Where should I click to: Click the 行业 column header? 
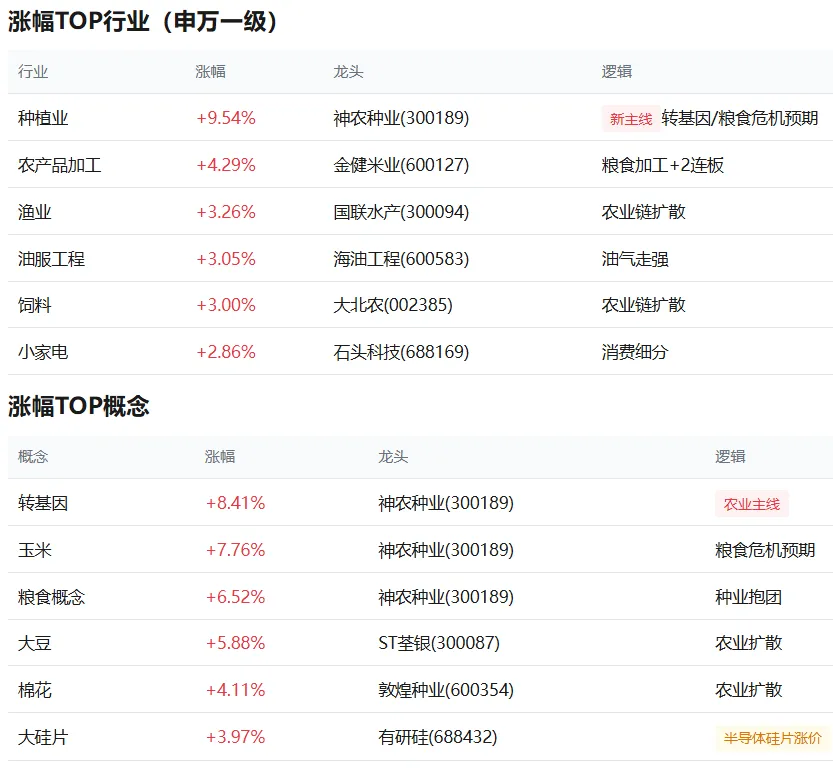33,72
